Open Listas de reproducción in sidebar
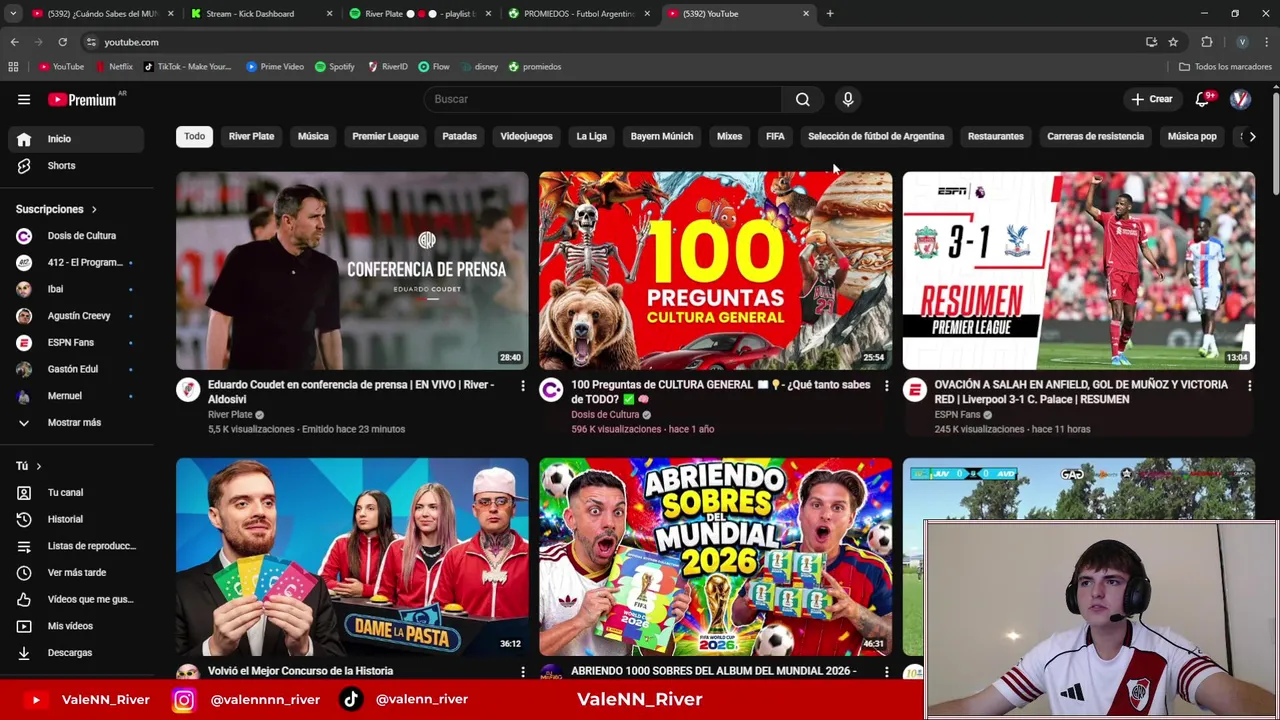Screen dimensions: 1280x720 point(76,546)
